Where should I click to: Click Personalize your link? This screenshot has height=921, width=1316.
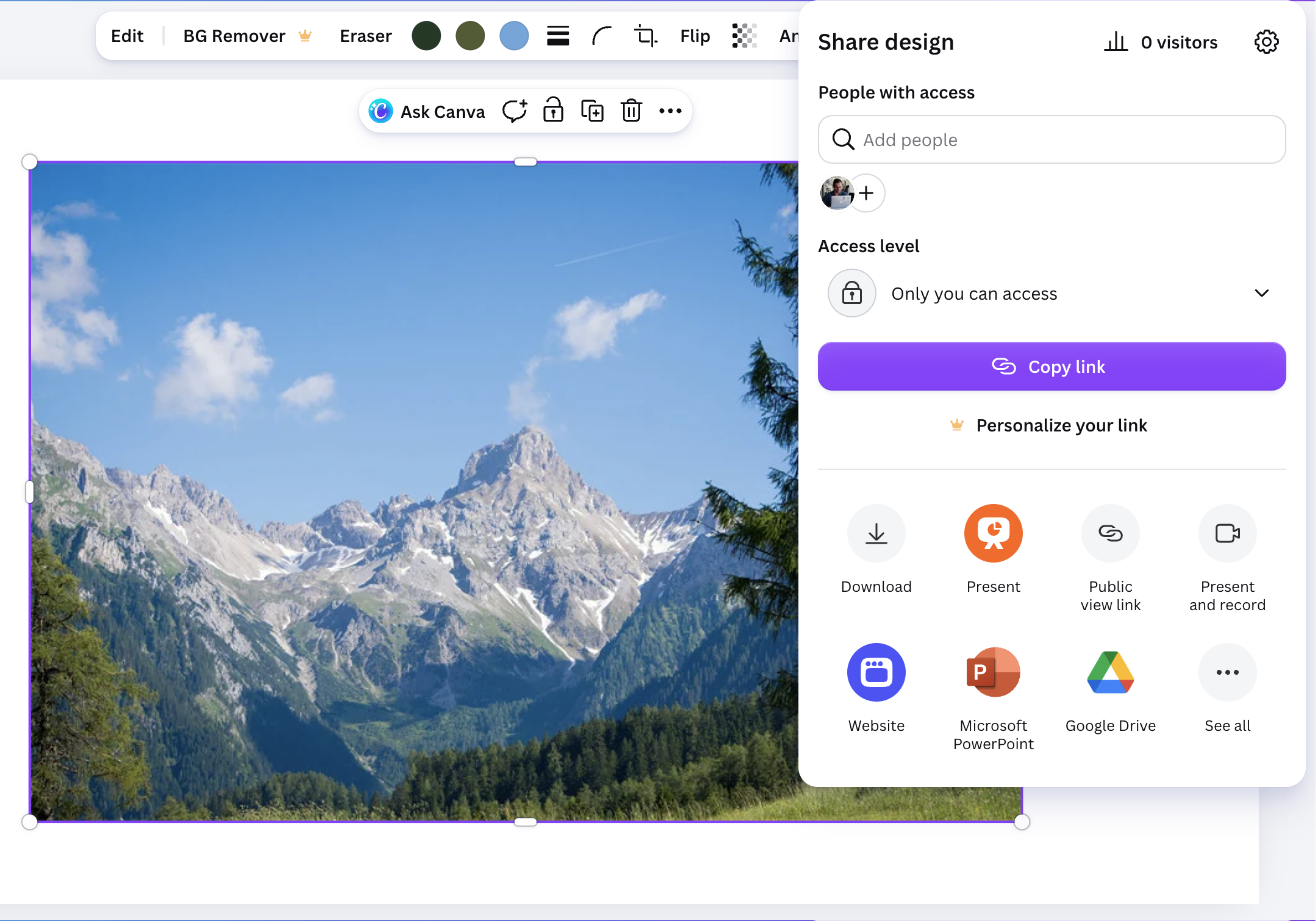click(x=1048, y=426)
